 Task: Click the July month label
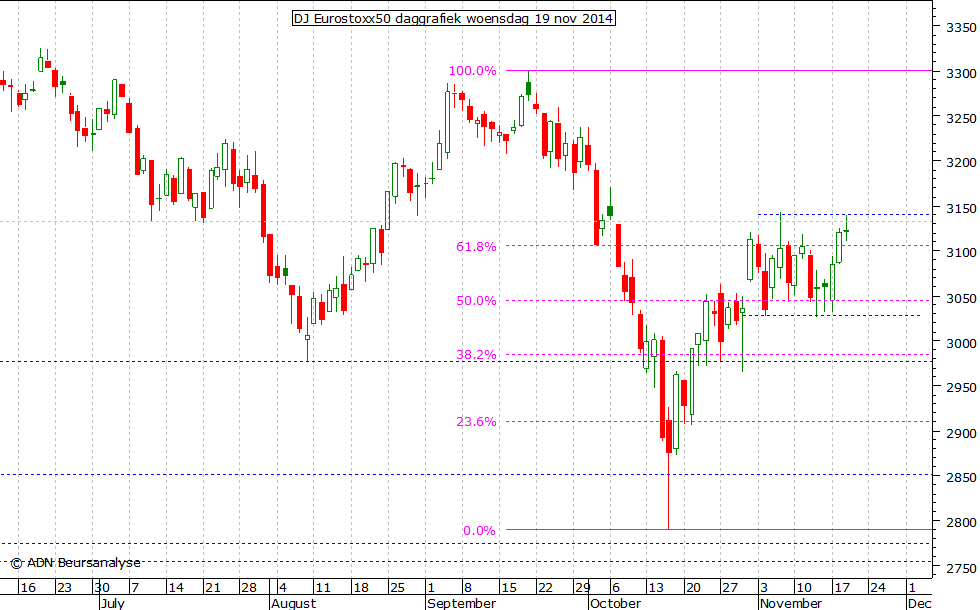[112, 603]
